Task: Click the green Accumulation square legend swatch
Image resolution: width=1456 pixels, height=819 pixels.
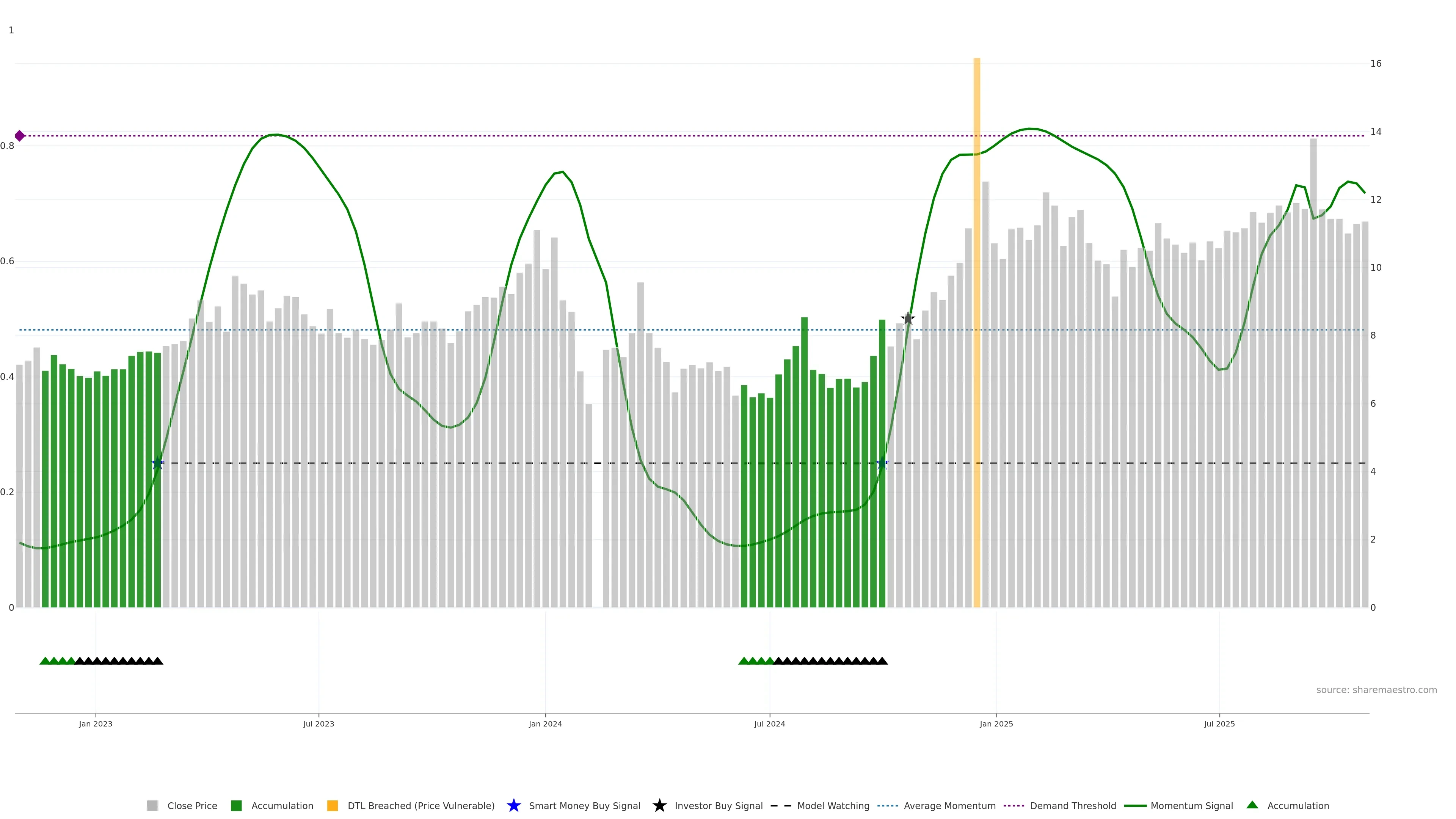Action: 236,805
